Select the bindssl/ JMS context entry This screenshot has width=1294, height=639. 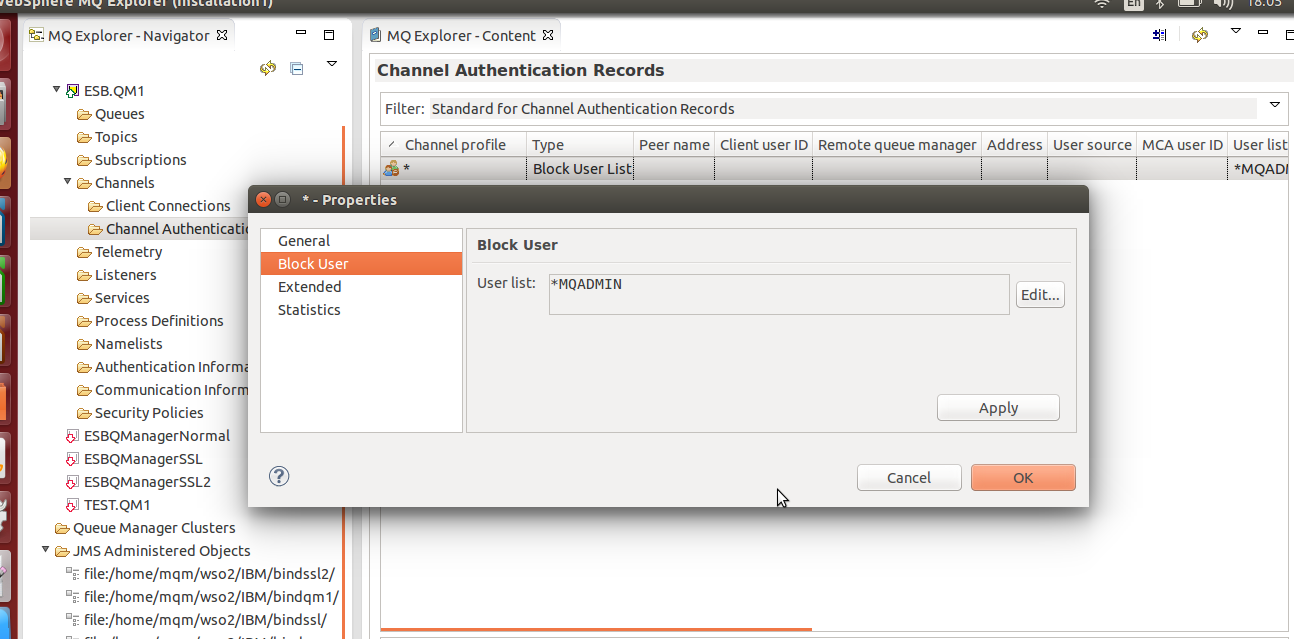[205, 620]
